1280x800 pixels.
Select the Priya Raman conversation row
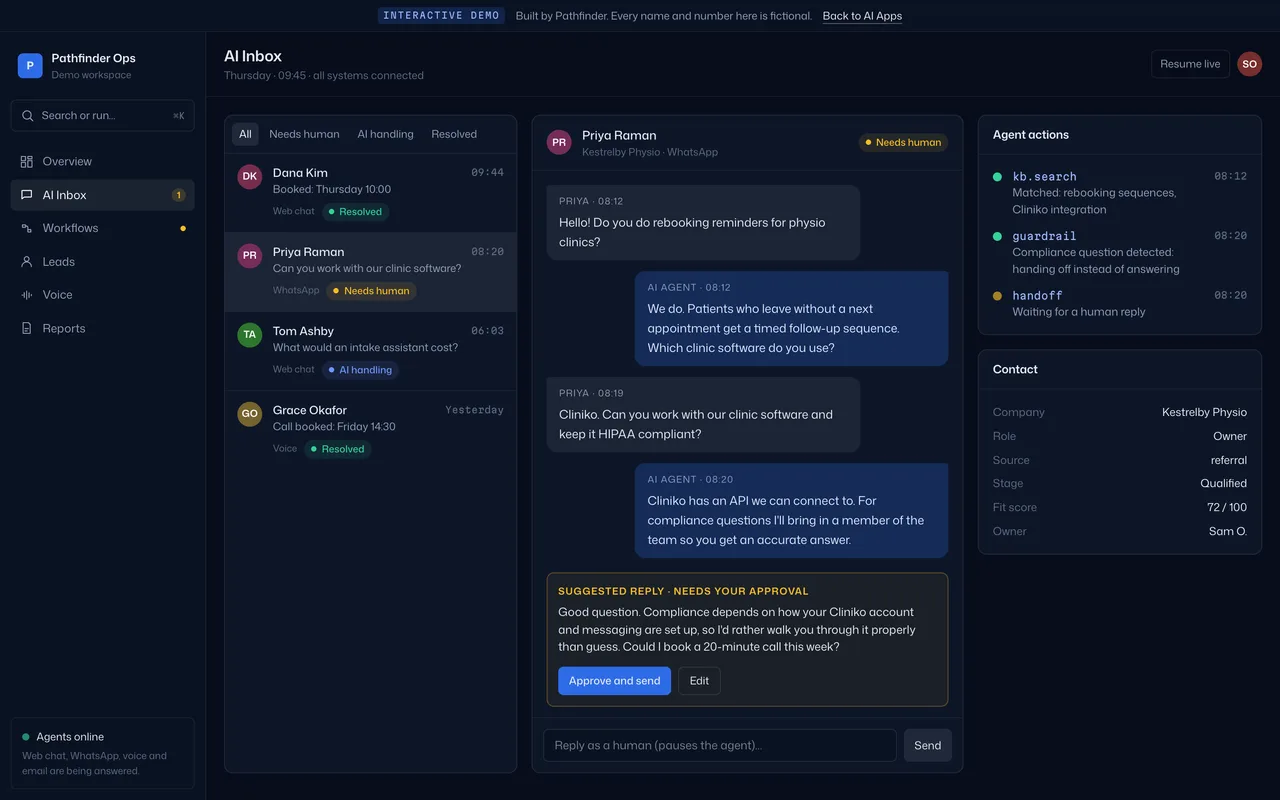371,272
